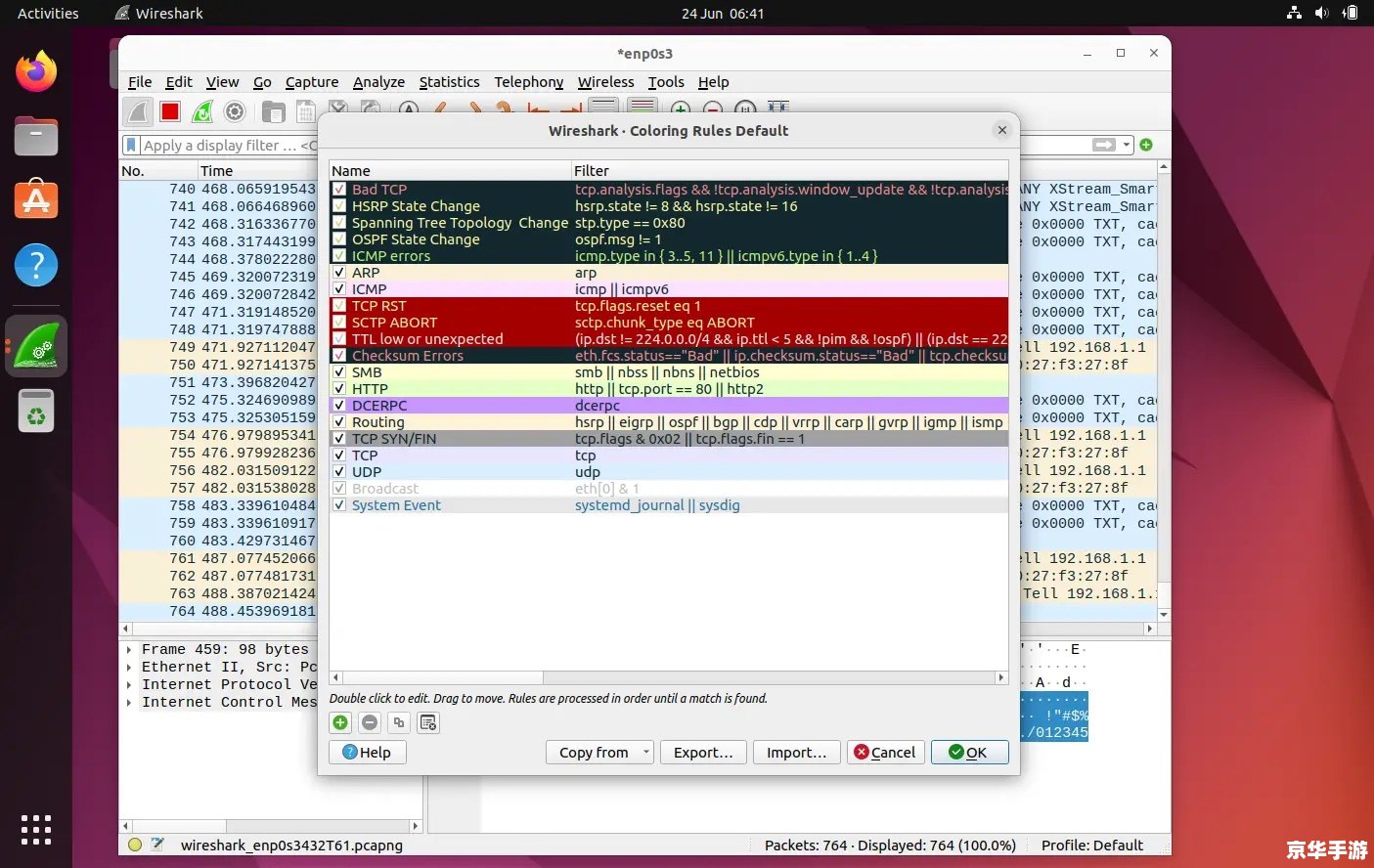Click the rules list left scroll arrow
This screenshot has height=868, width=1374.
(x=336, y=677)
